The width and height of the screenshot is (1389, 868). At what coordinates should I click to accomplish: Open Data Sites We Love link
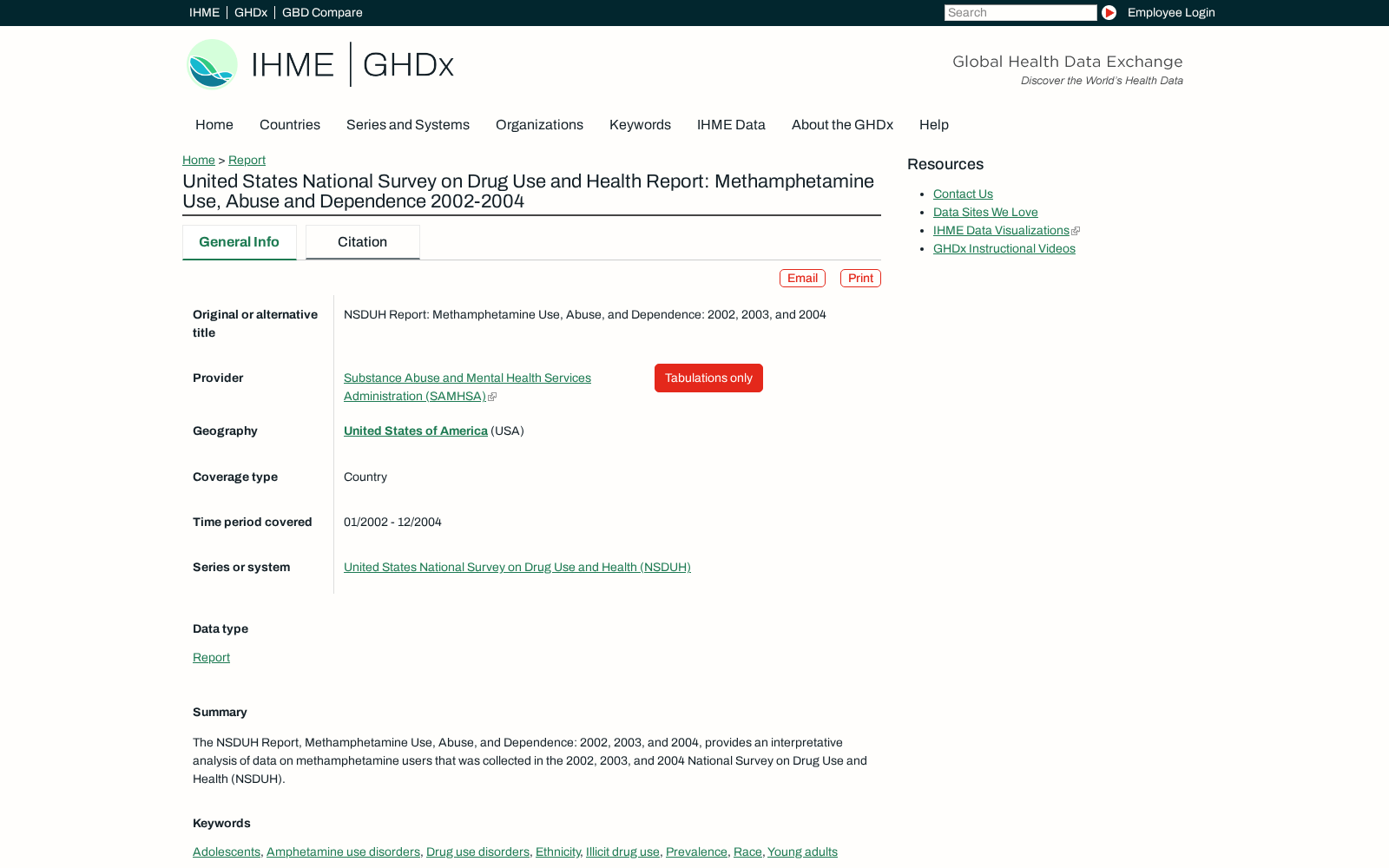tap(985, 213)
